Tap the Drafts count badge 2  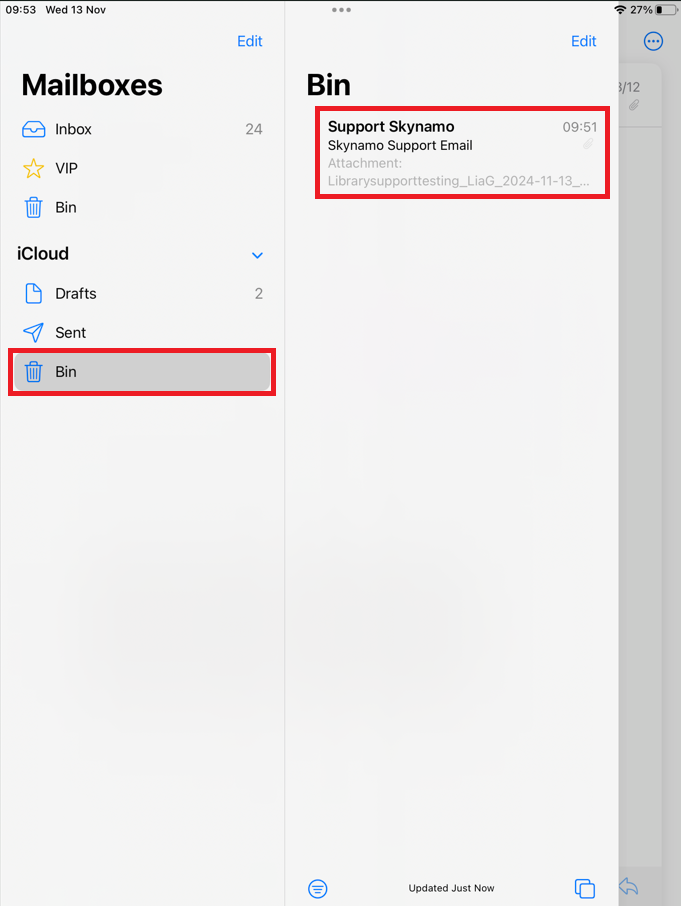(x=258, y=293)
